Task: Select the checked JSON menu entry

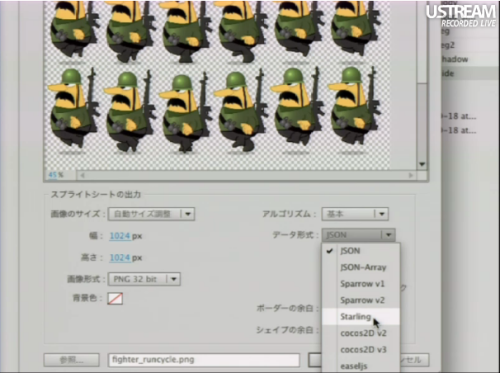Action: coord(361,251)
